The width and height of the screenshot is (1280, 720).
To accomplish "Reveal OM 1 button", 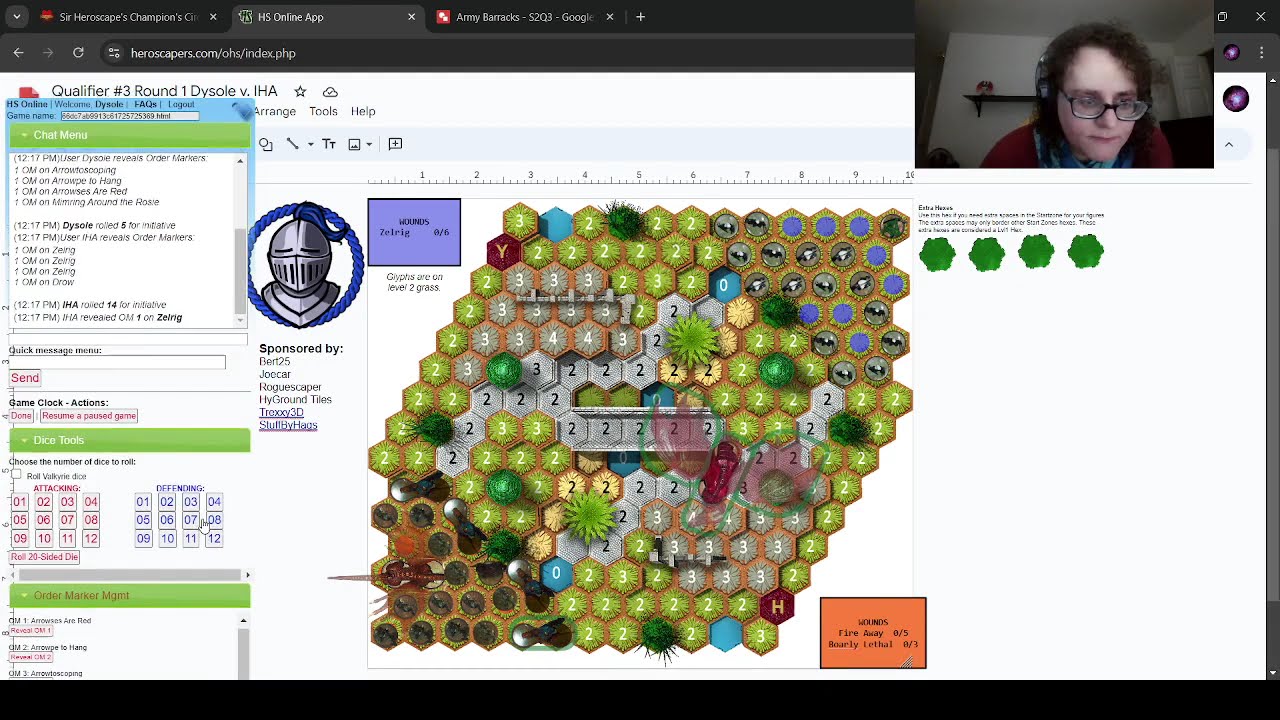I will tap(30, 631).
